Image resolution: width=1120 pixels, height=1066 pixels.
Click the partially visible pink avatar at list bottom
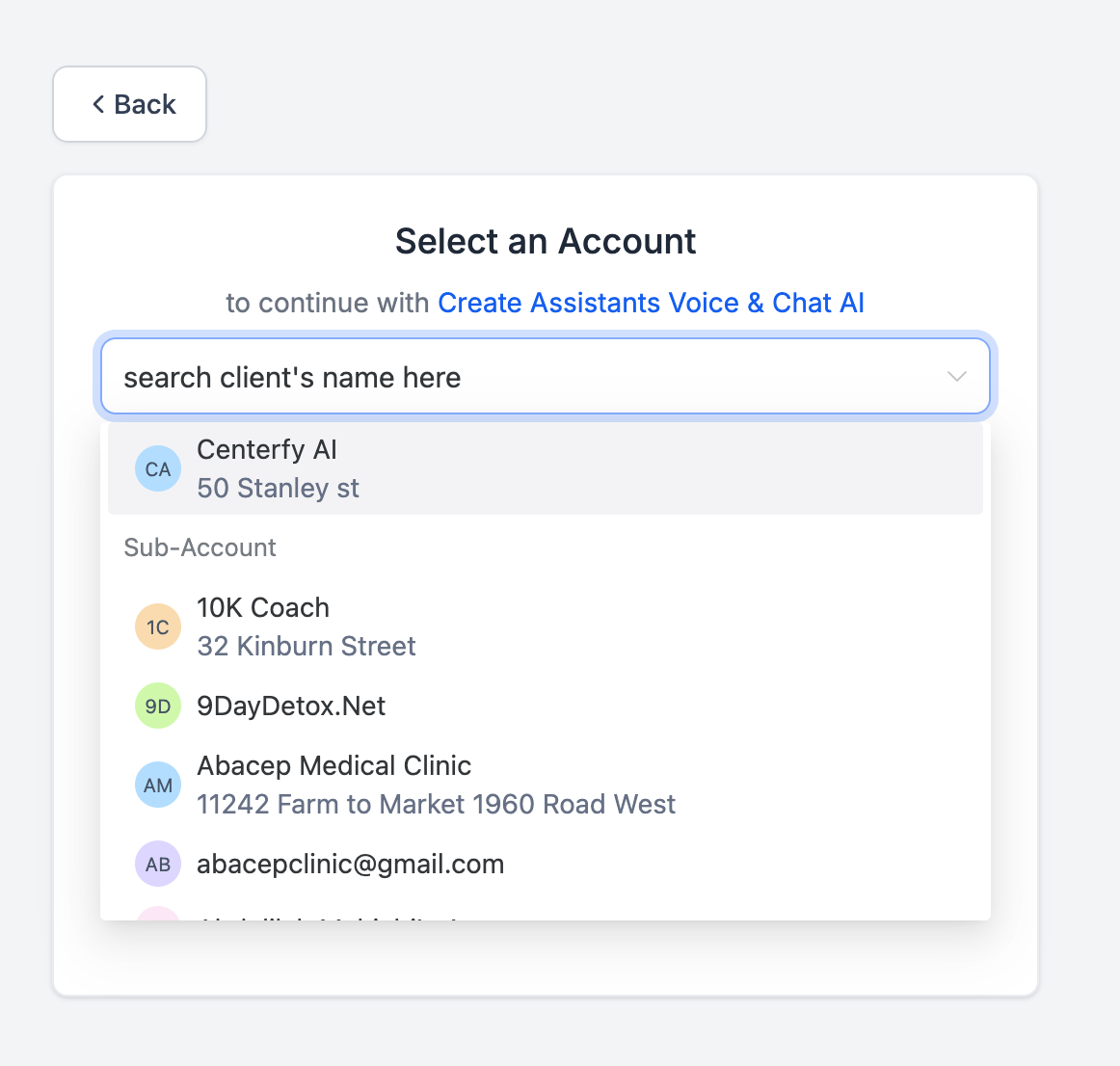tap(158, 914)
